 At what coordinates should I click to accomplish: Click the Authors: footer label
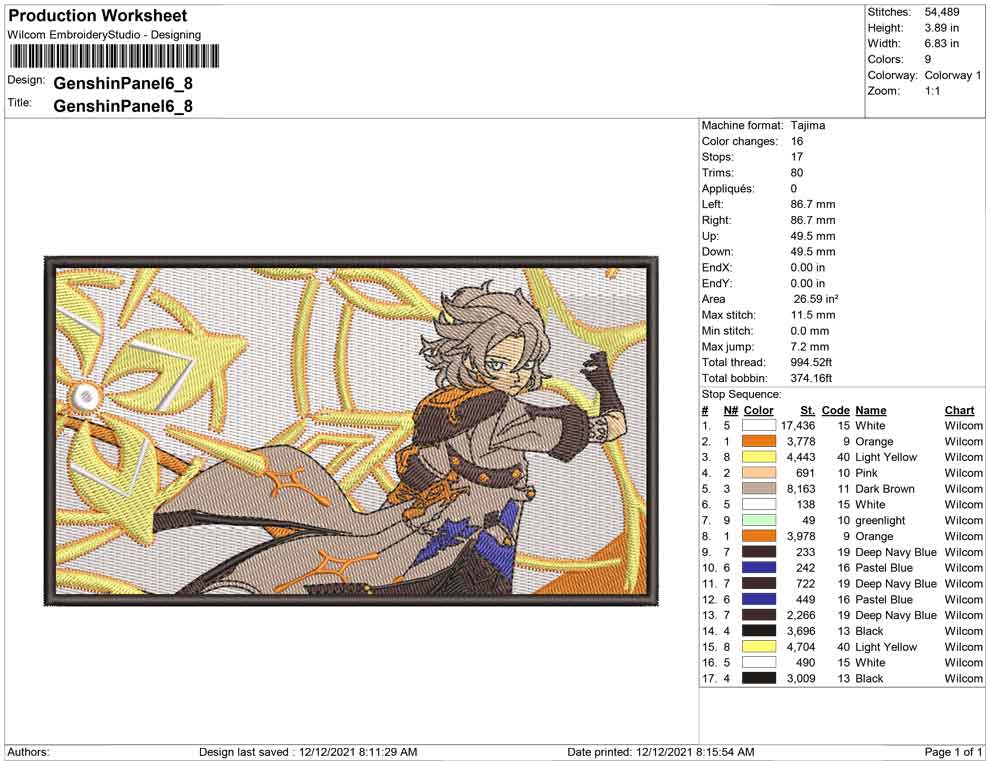28,752
